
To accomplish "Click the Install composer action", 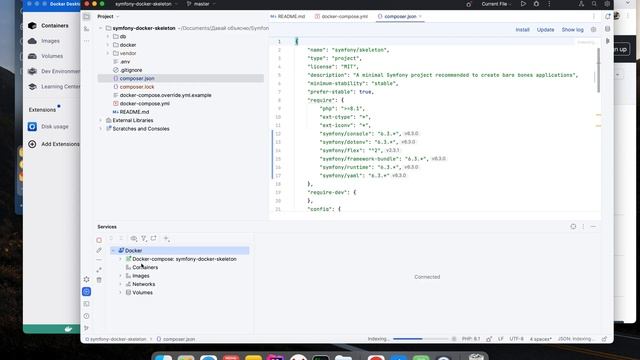I will pyautogui.click(x=522, y=30).
